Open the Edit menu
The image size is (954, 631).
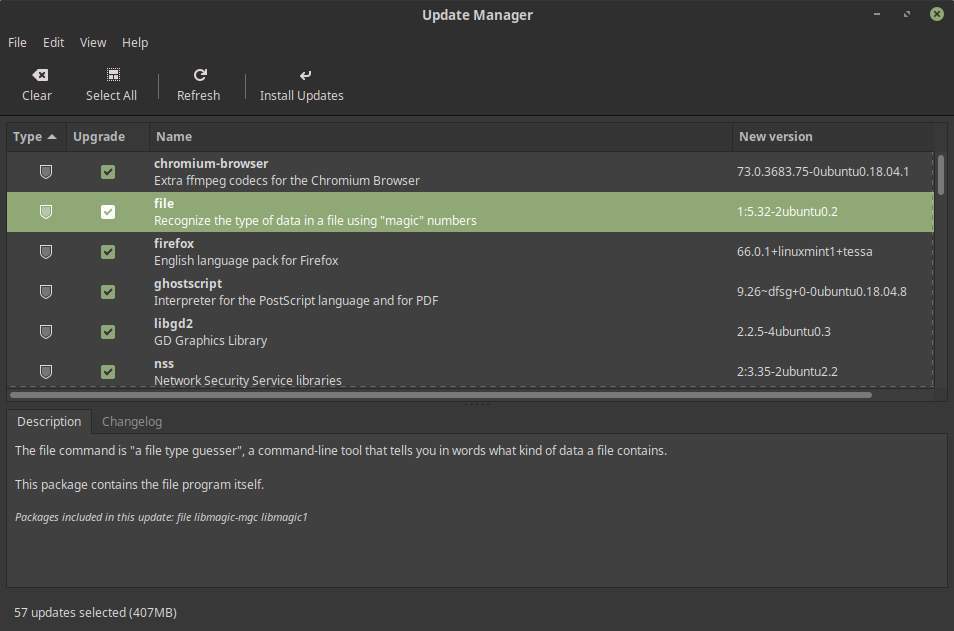click(x=53, y=43)
